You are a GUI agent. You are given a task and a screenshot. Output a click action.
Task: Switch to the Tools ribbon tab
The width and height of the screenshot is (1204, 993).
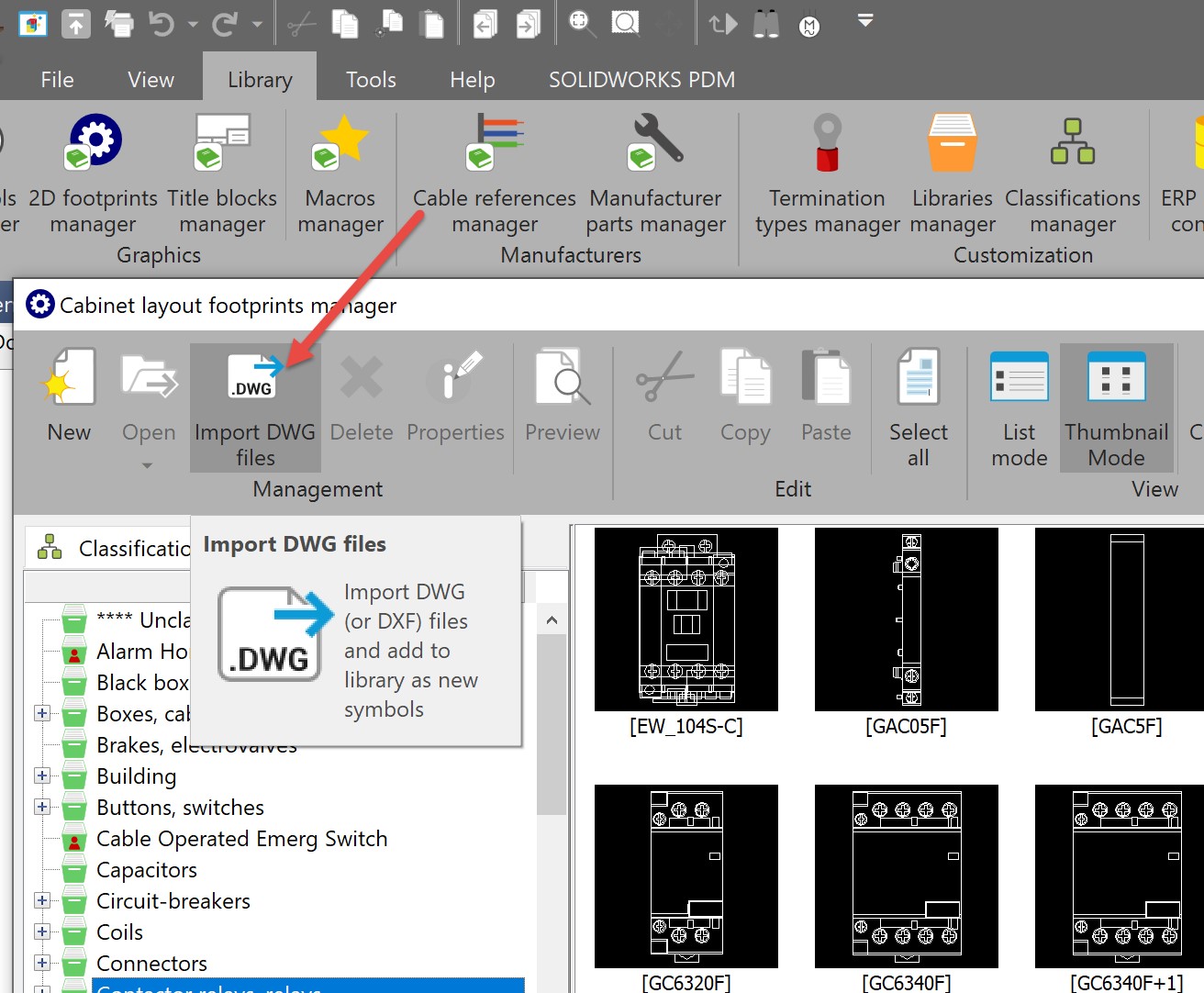(370, 79)
